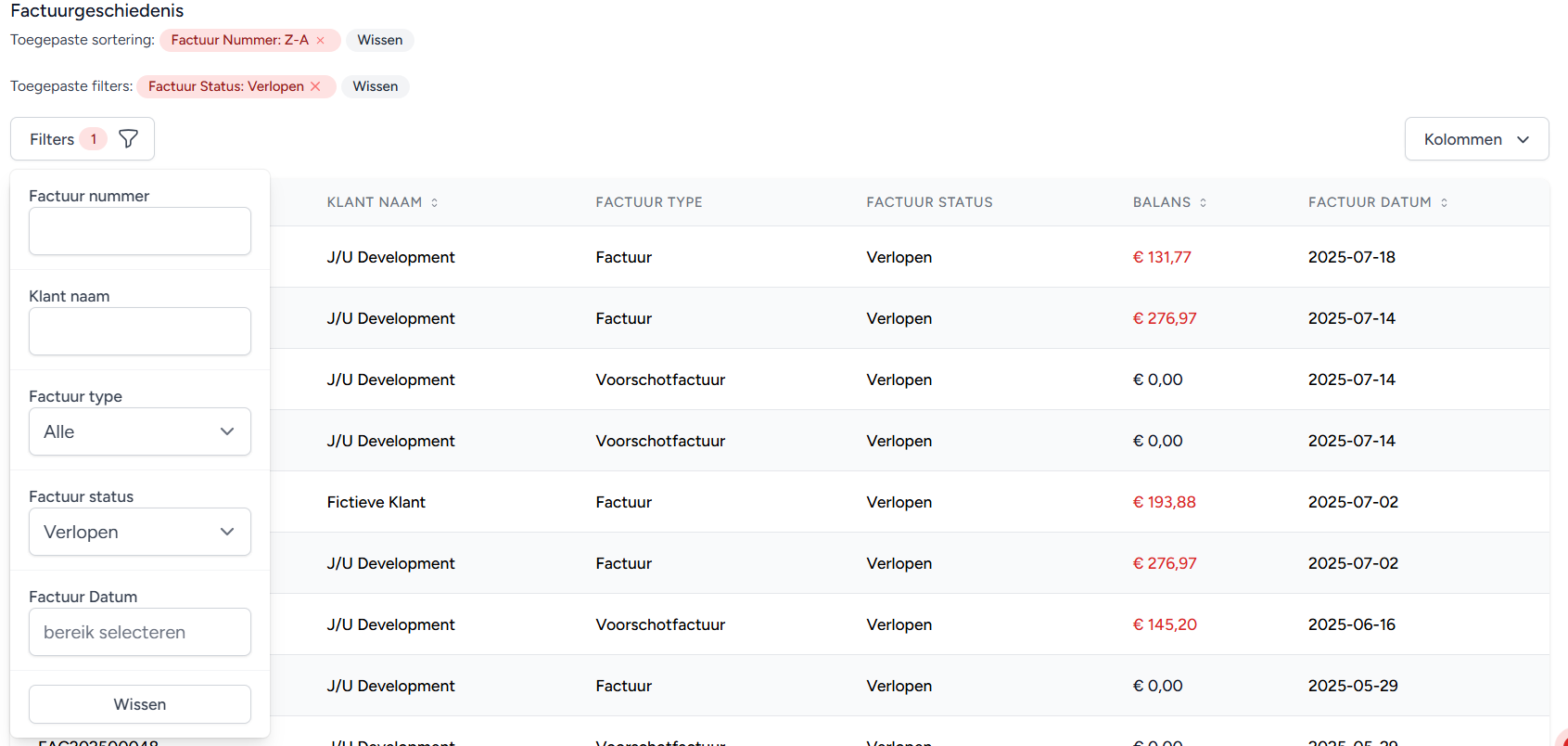Click the funnel icon on Filters button

(129, 139)
